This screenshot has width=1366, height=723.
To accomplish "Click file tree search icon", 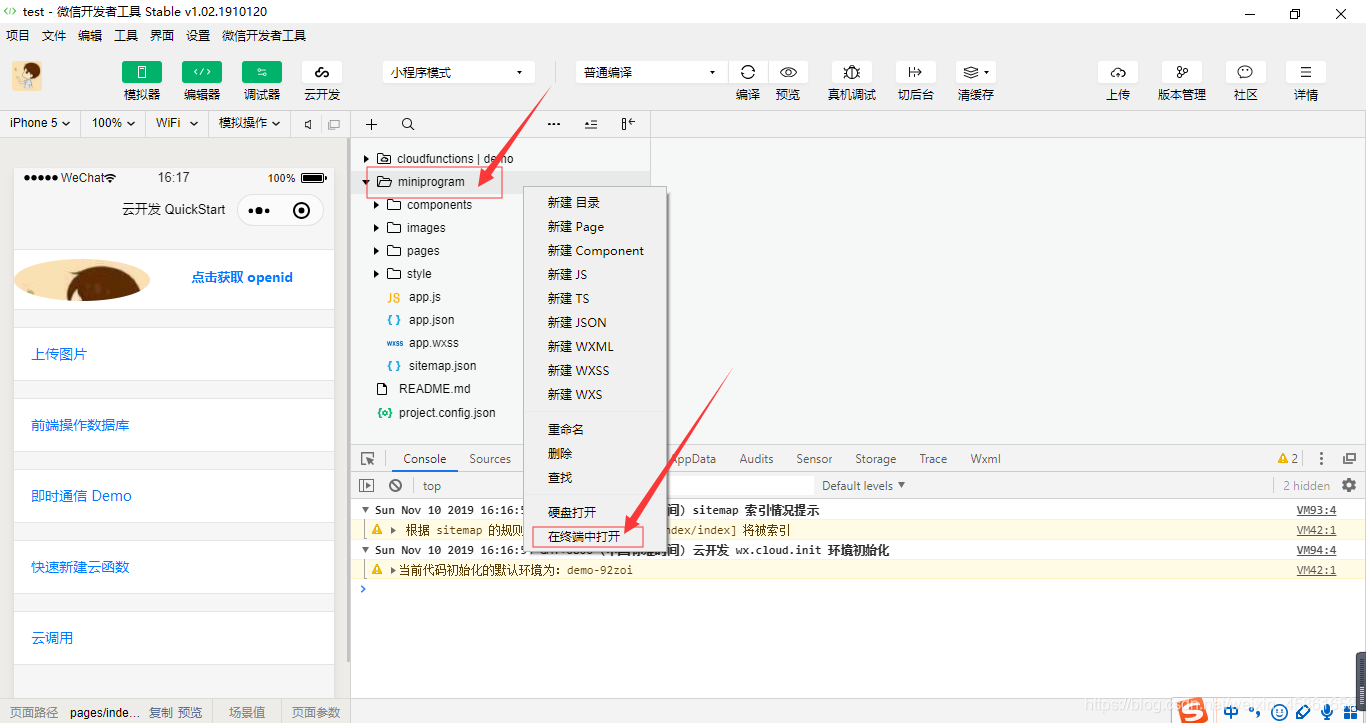I will click(x=408, y=124).
